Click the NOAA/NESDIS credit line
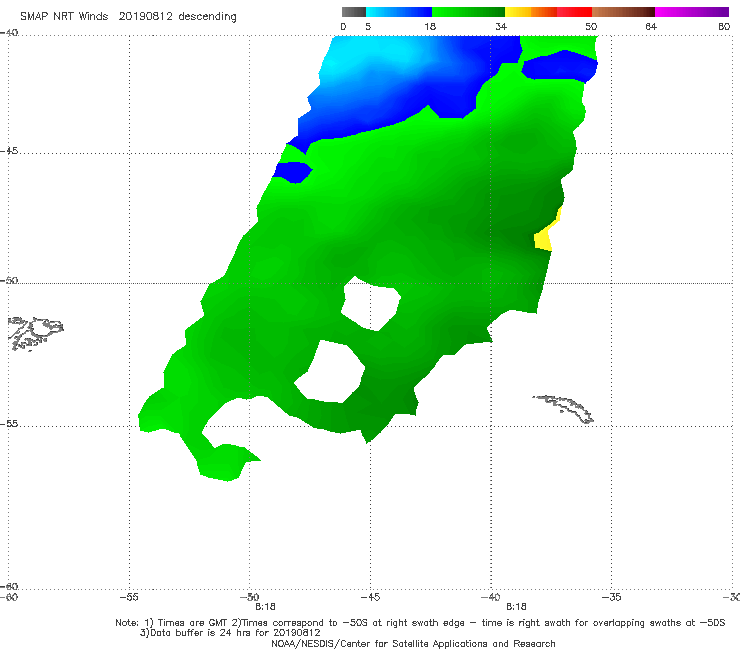The width and height of the screenshot is (740, 650). (413, 643)
